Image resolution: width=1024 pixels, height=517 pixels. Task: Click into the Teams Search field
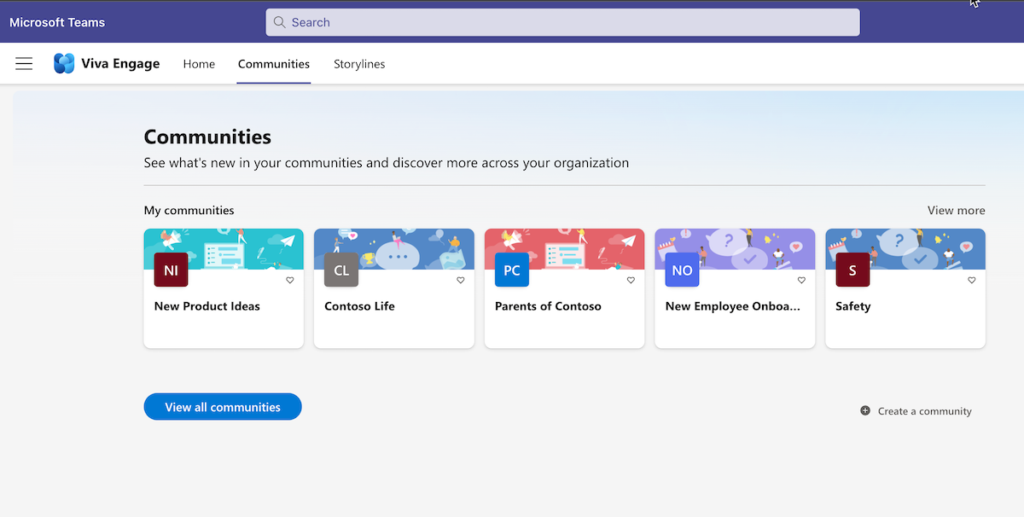[563, 22]
